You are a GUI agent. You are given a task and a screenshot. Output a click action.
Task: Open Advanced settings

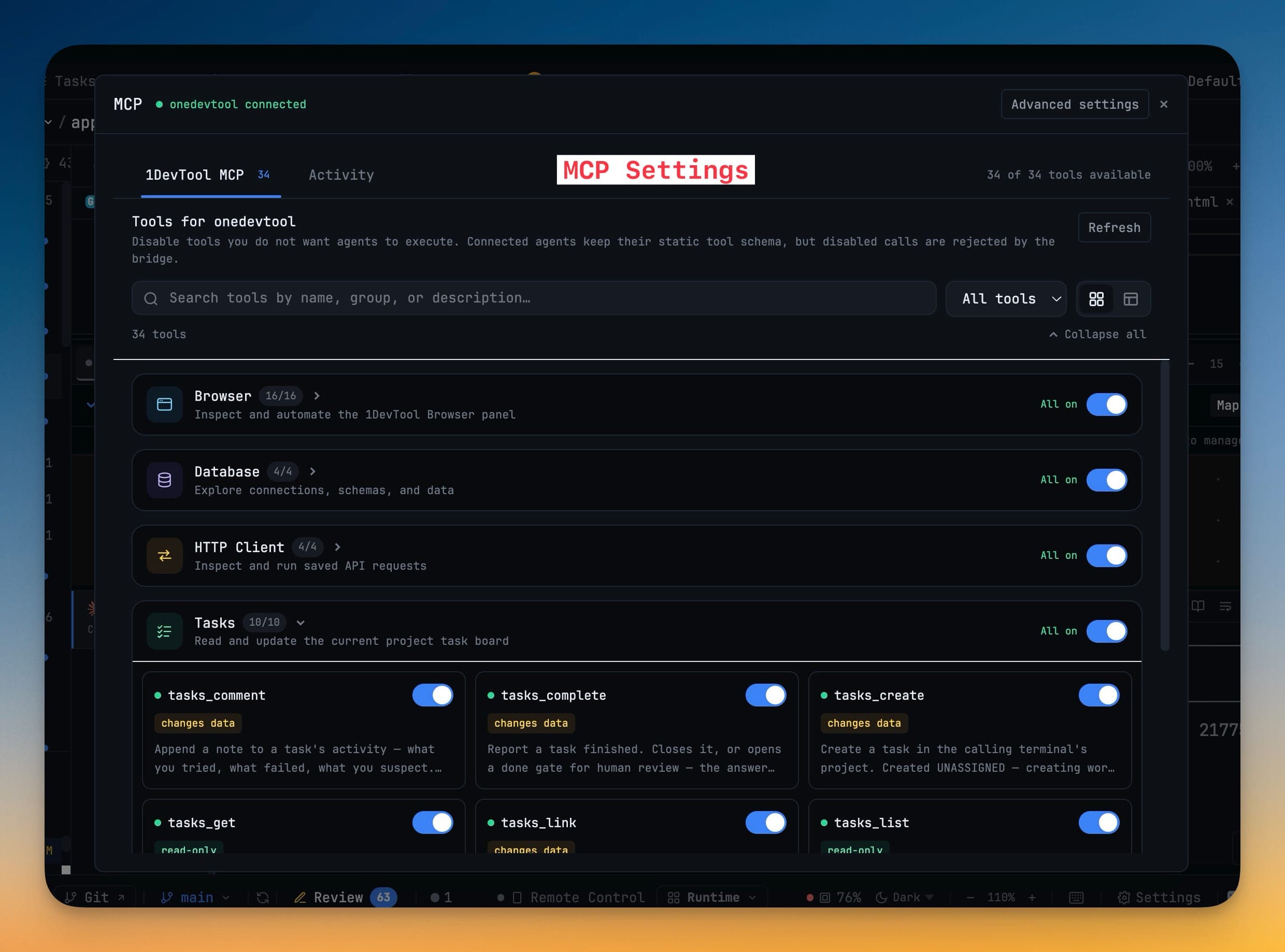pyautogui.click(x=1075, y=104)
